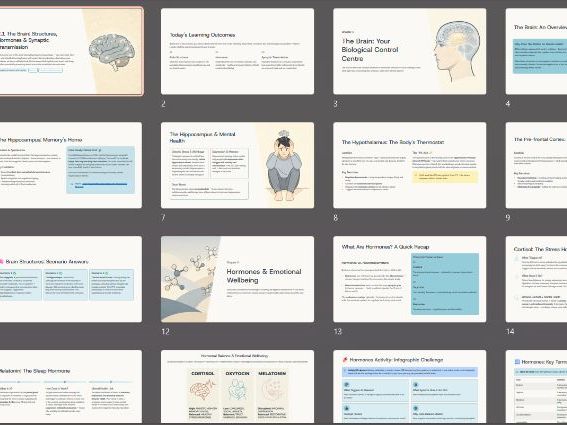Click the slide number 9 label
Viewport: 567px width, 425px height.
coord(508,218)
